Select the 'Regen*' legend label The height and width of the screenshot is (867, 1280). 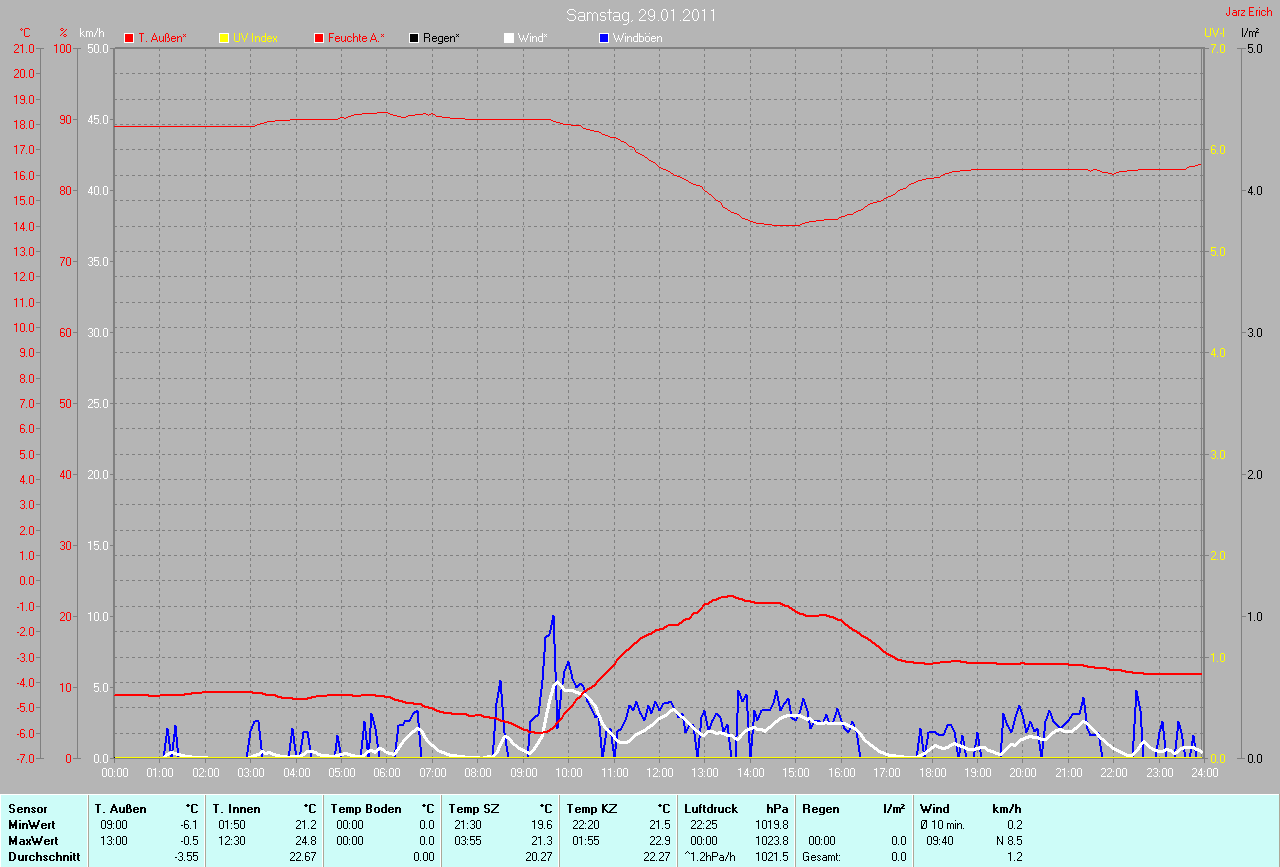(x=441, y=38)
